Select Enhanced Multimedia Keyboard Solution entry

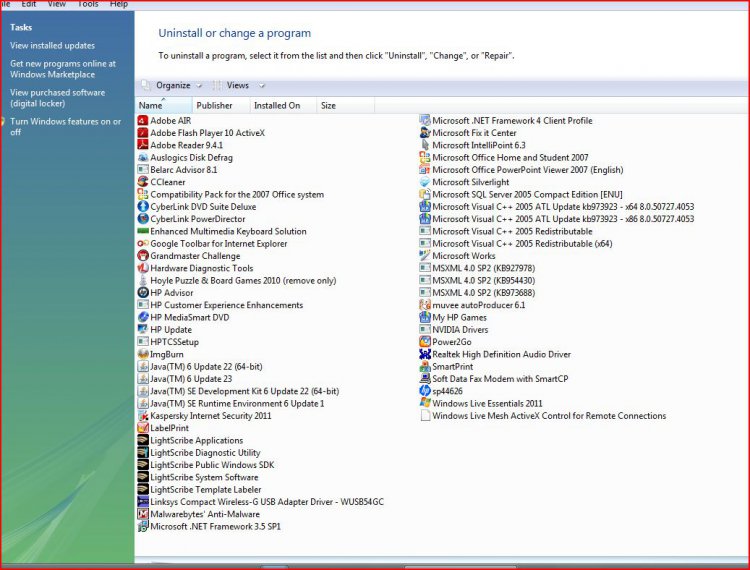click(x=222, y=231)
